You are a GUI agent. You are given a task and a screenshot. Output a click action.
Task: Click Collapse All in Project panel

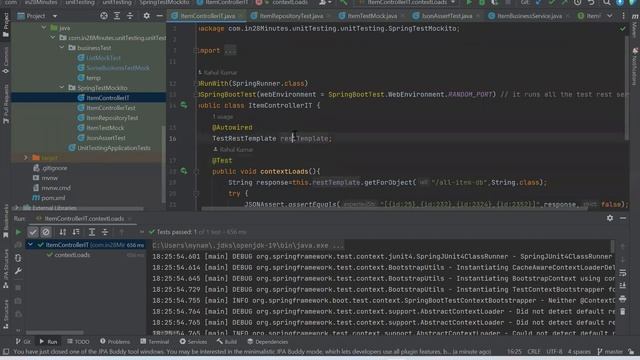(130, 16)
